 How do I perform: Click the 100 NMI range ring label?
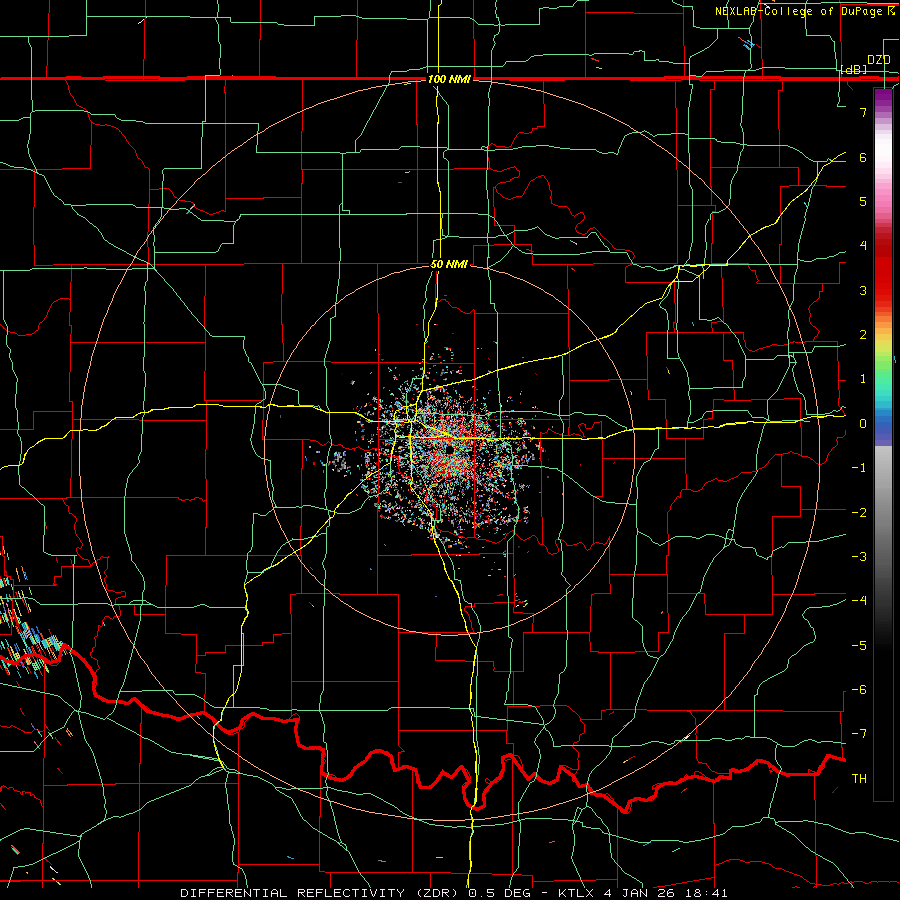click(x=449, y=79)
